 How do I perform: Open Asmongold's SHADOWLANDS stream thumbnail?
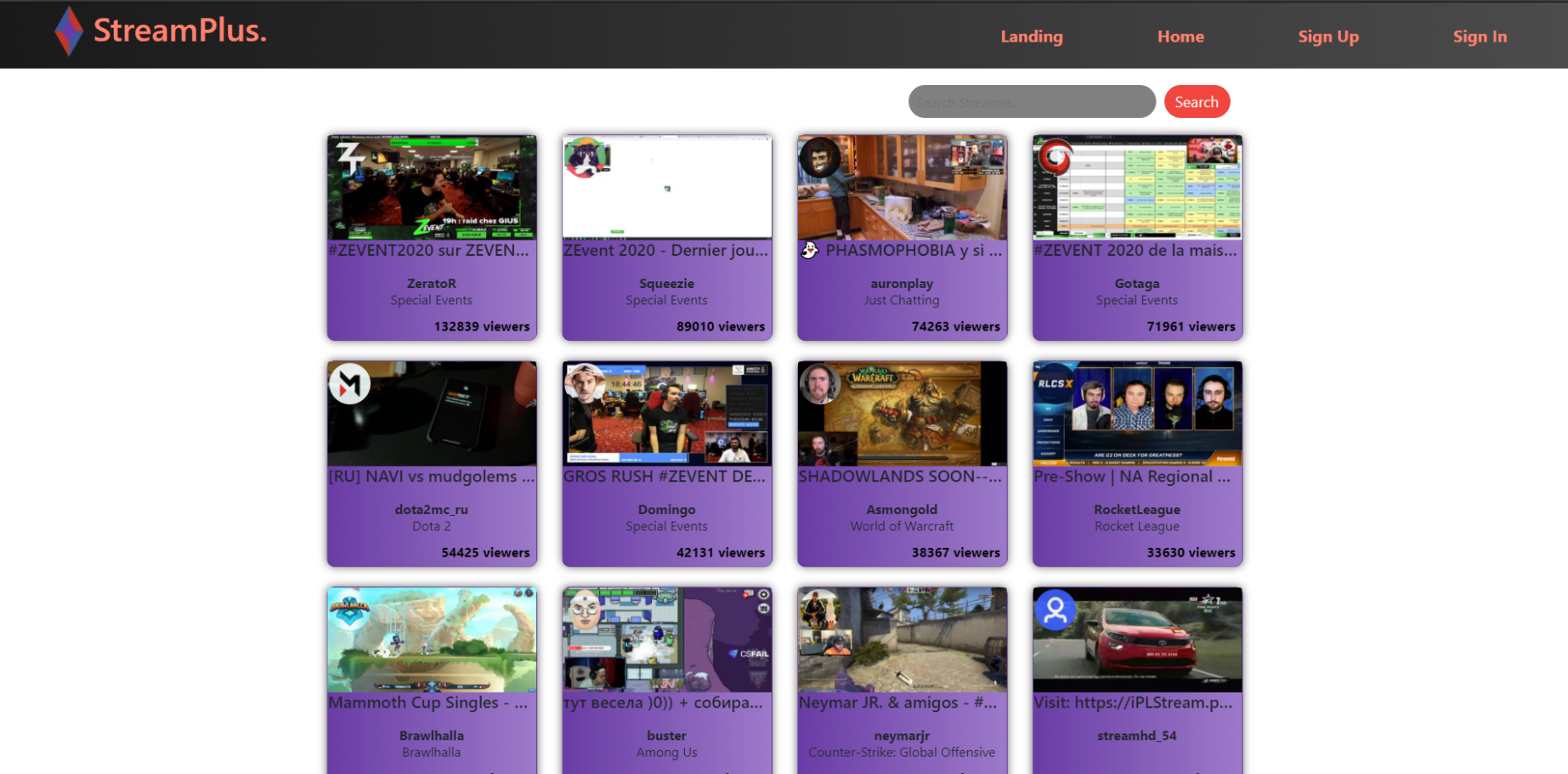coord(902,413)
